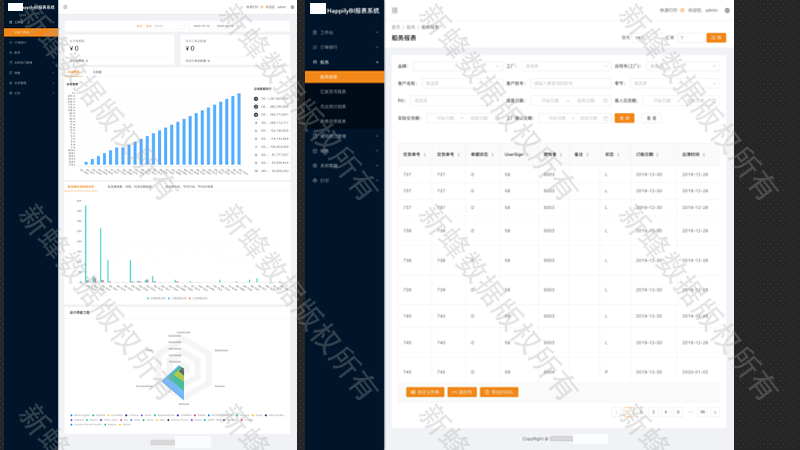
Task: Select 船务报表 in the sidebar submenu
Action: [x=334, y=76]
